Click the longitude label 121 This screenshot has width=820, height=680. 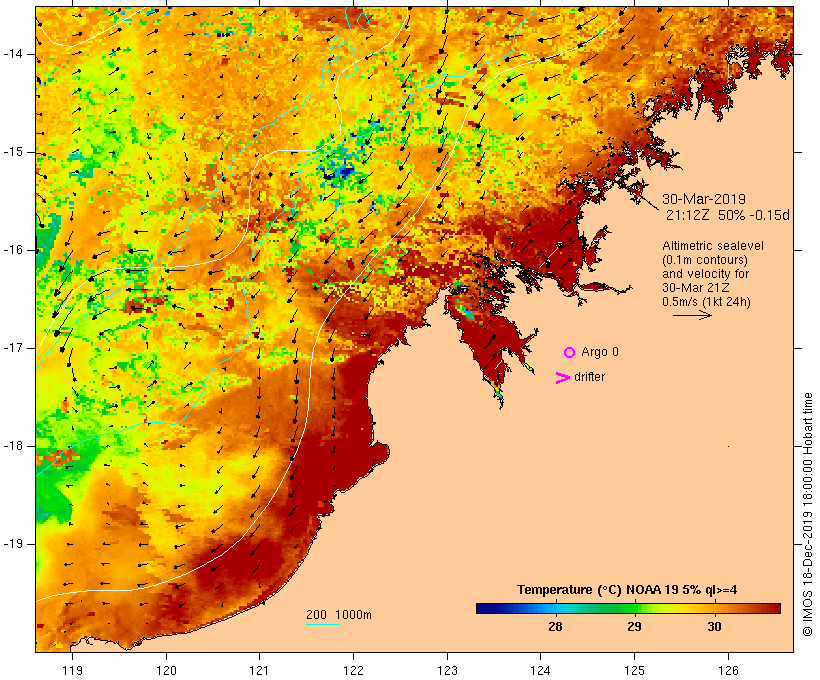(x=259, y=670)
